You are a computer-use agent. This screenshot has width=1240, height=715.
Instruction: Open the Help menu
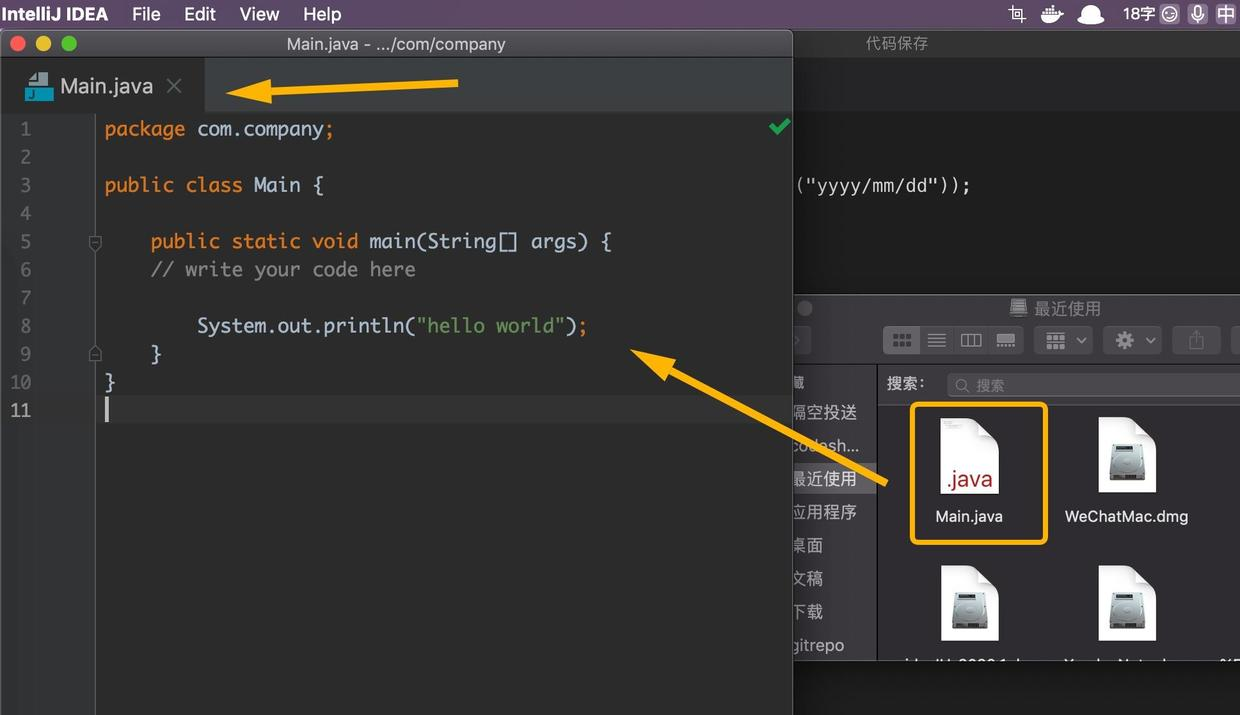pos(322,14)
